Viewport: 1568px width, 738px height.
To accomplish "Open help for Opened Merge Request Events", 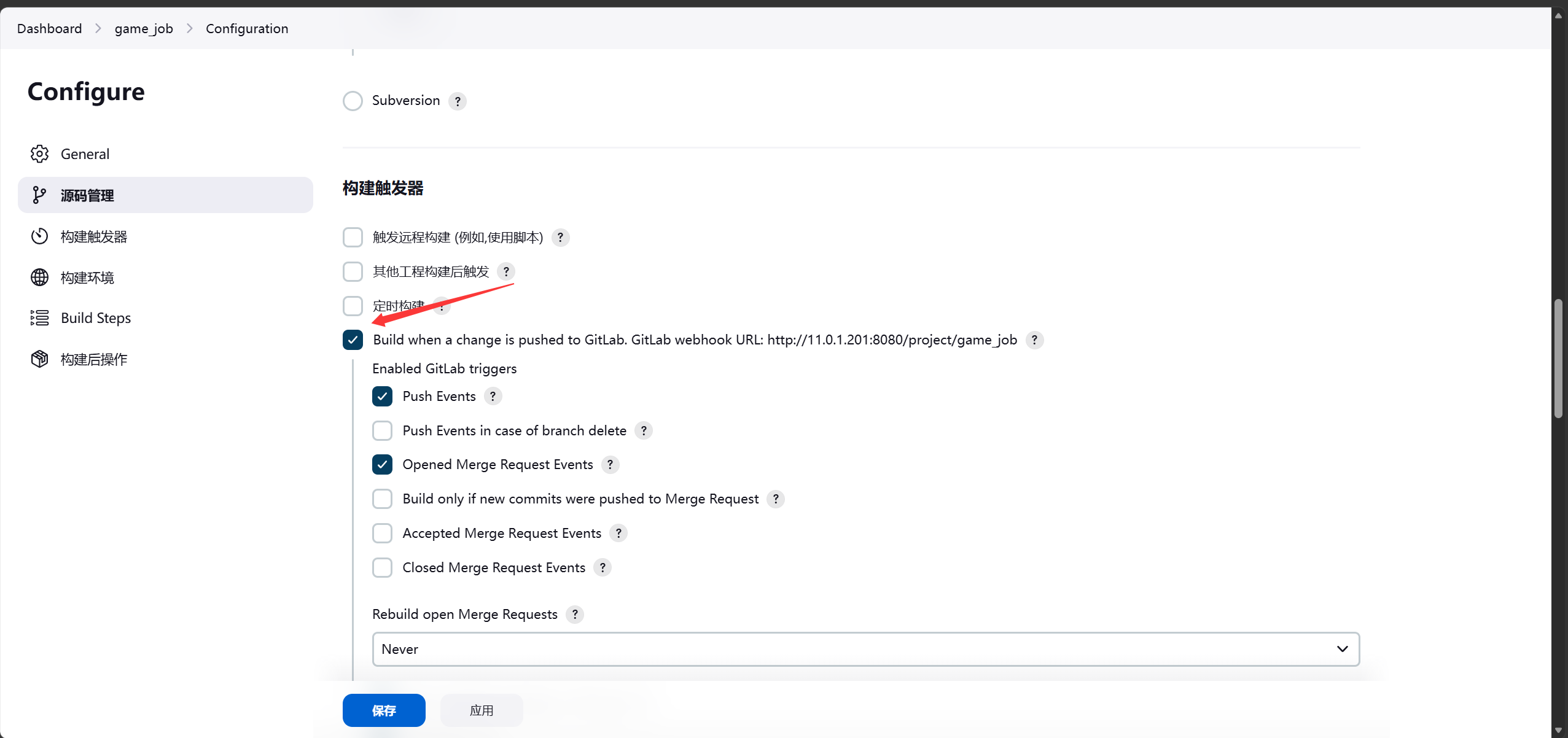I will [x=610, y=465].
